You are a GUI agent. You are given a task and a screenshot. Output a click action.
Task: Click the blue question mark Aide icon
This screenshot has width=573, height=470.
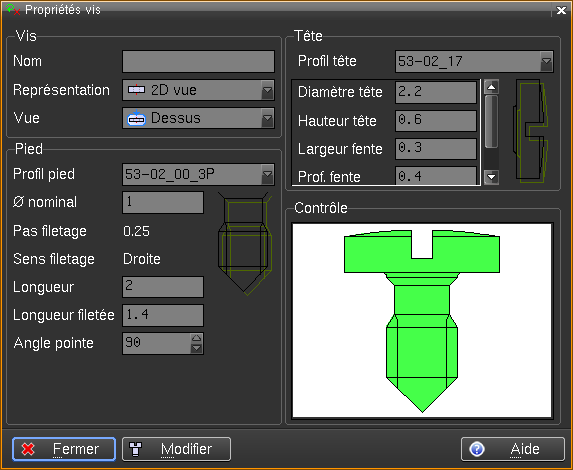[x=477, y=449]
